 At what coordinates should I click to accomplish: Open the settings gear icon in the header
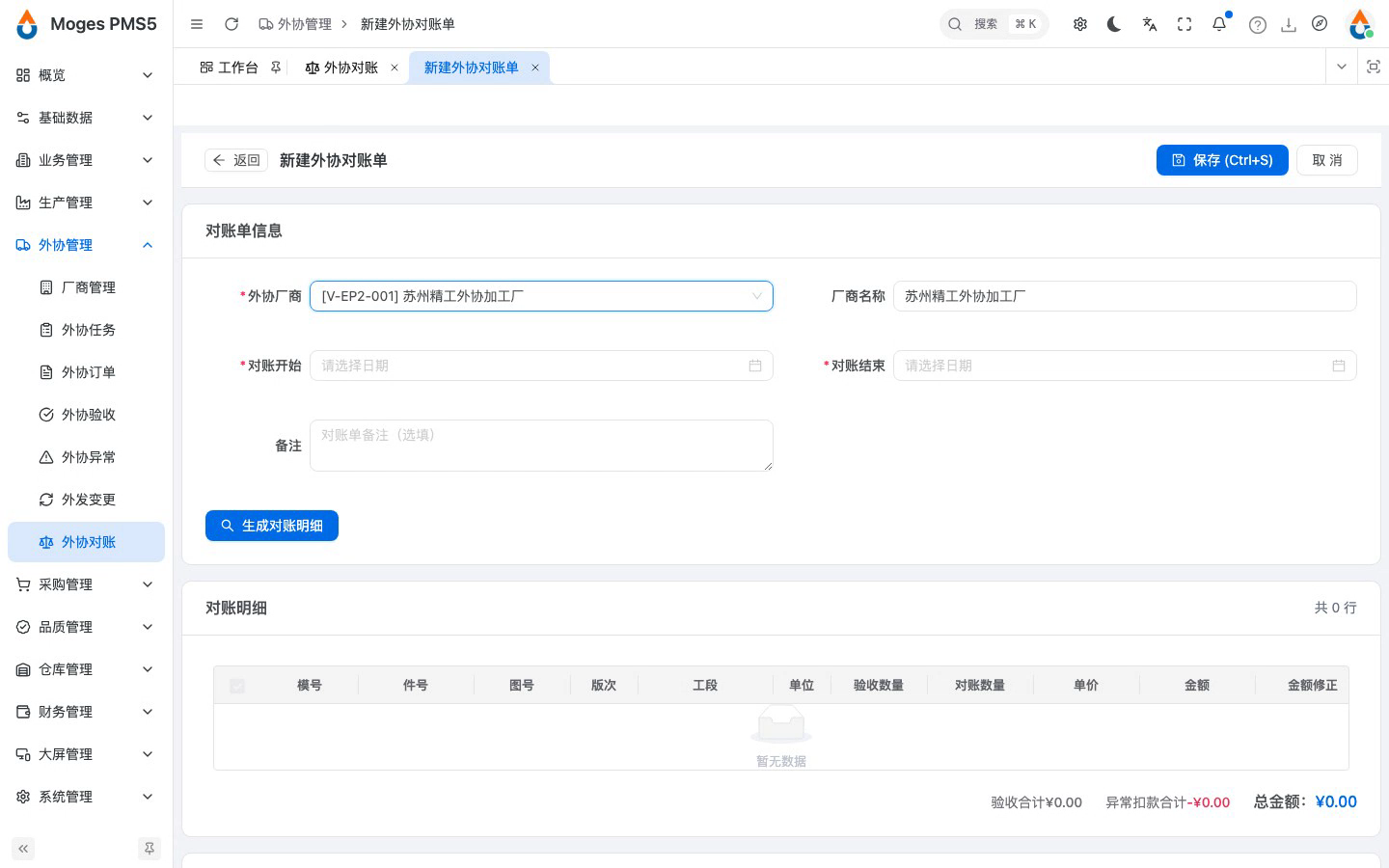tap(1080, 24)
